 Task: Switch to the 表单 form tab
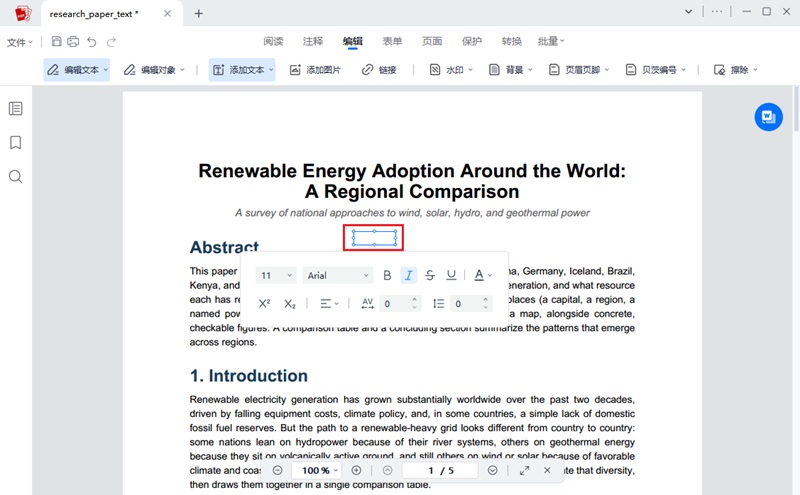[x=392, y=41]
